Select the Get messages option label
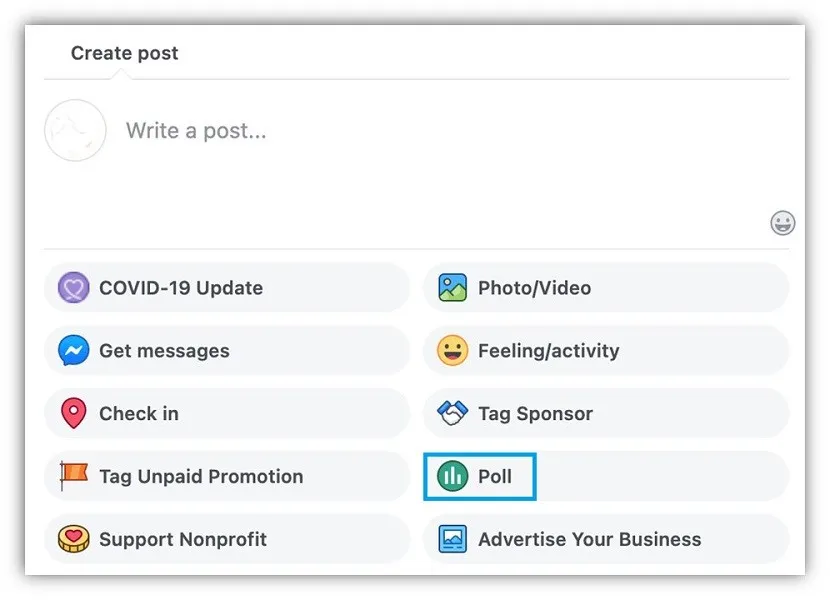This screenshot has height=600, width=830. (164, 351)
